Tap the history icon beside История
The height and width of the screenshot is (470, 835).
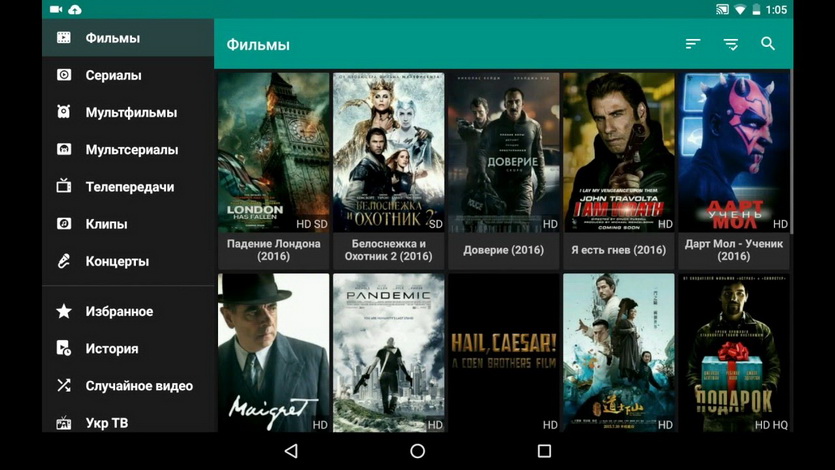(64, 348)
